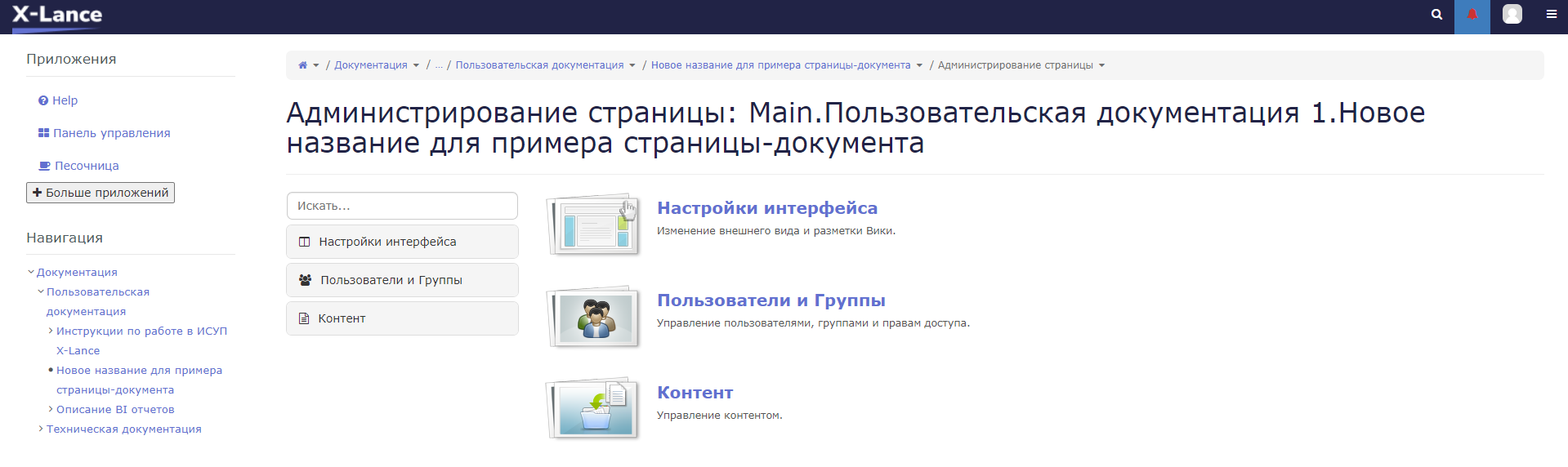Click the Панель управления grid icon
This screenshot has height=467, width=1568.
43,133
